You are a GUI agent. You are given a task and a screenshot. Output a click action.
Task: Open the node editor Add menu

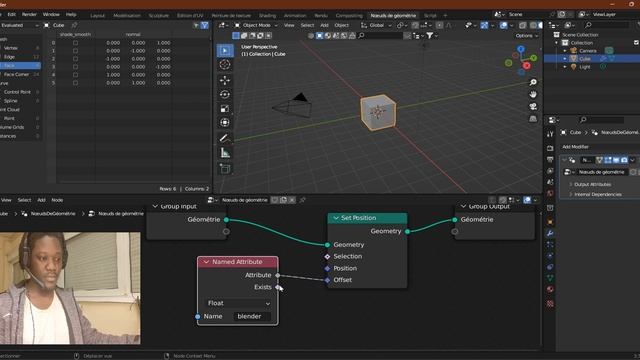coord(41,200)
